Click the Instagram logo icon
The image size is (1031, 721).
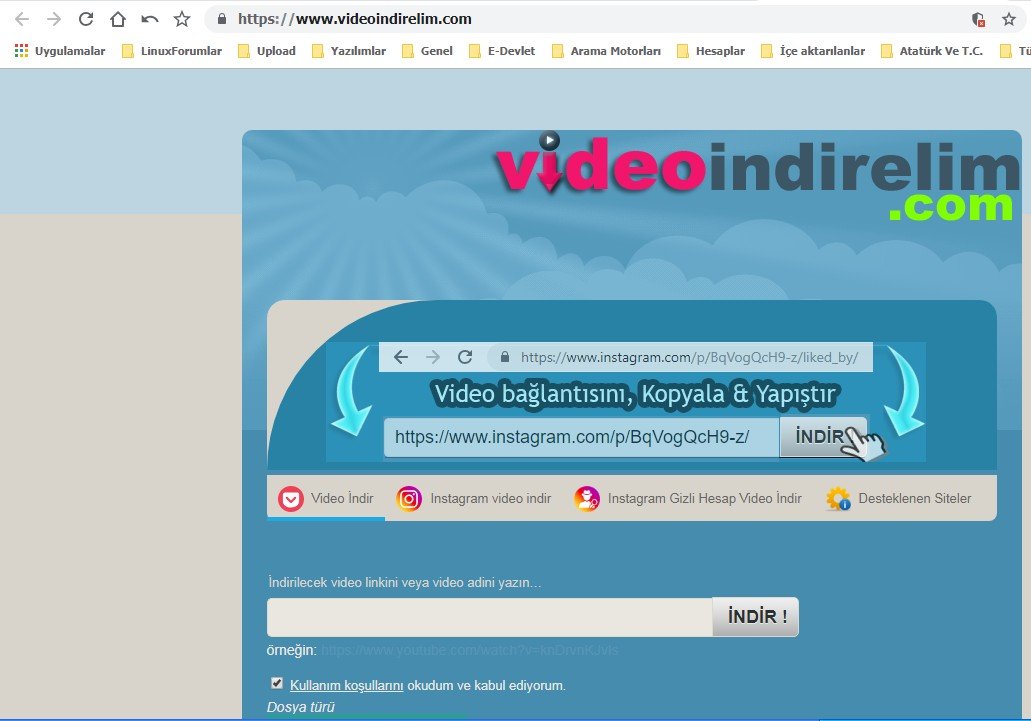(x=408, y=499)
